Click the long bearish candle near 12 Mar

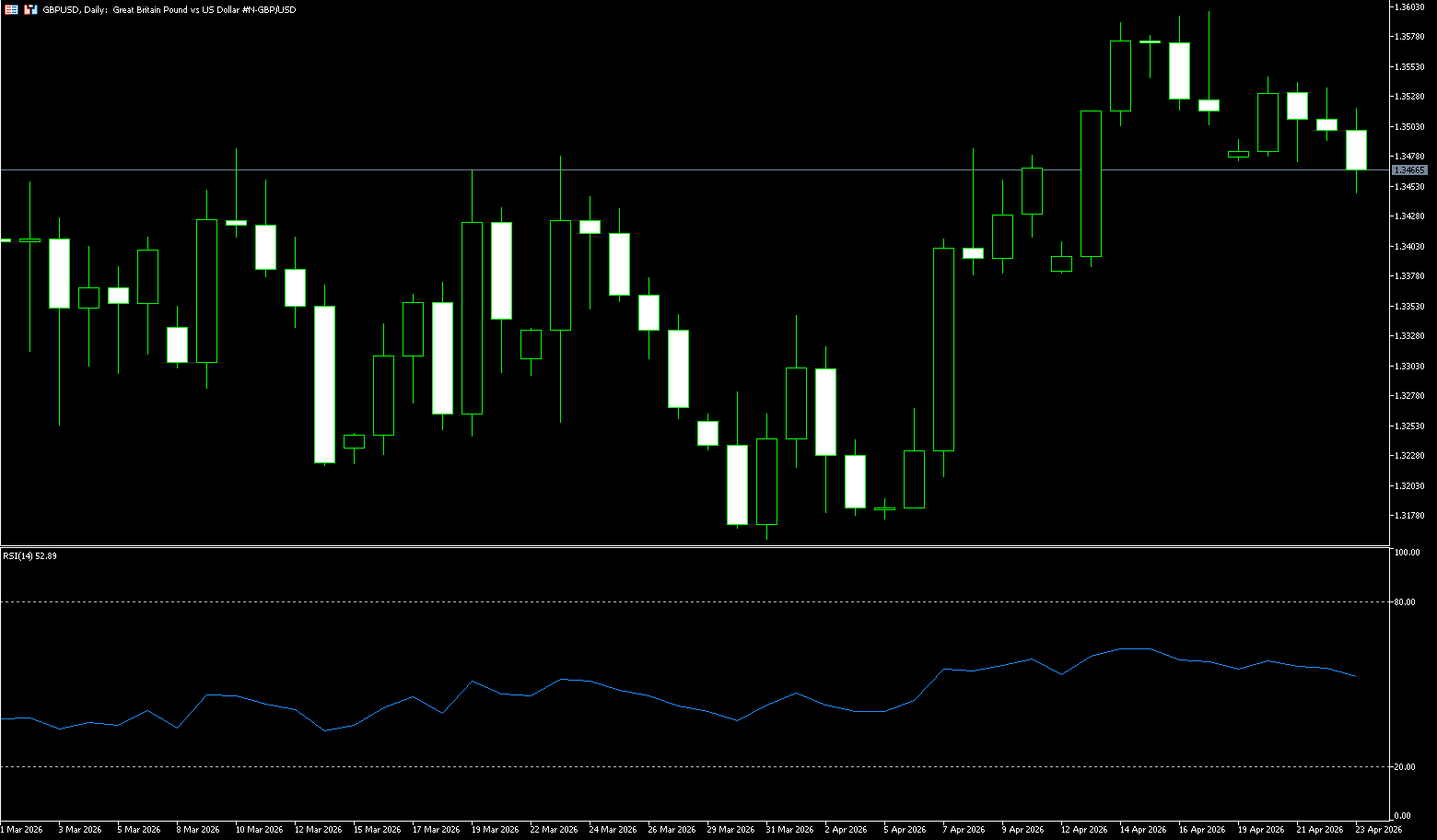click(324, 384)
